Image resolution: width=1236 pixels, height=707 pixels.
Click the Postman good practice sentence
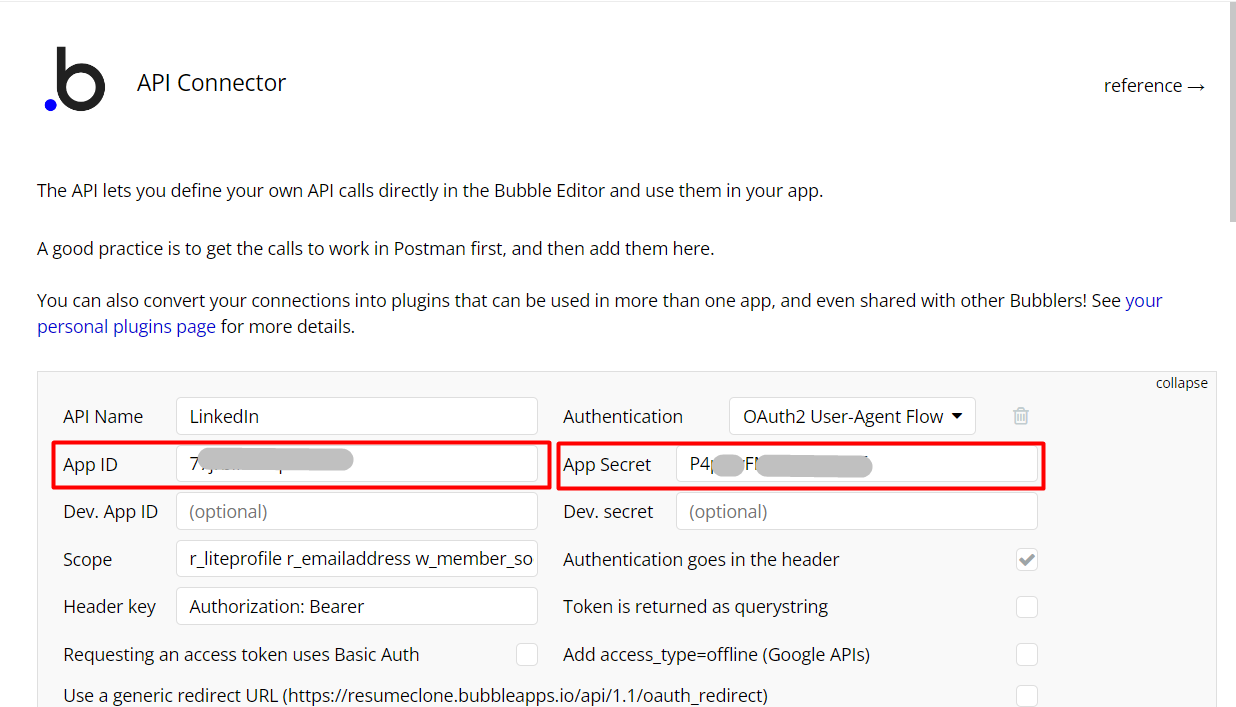(376, 249)
